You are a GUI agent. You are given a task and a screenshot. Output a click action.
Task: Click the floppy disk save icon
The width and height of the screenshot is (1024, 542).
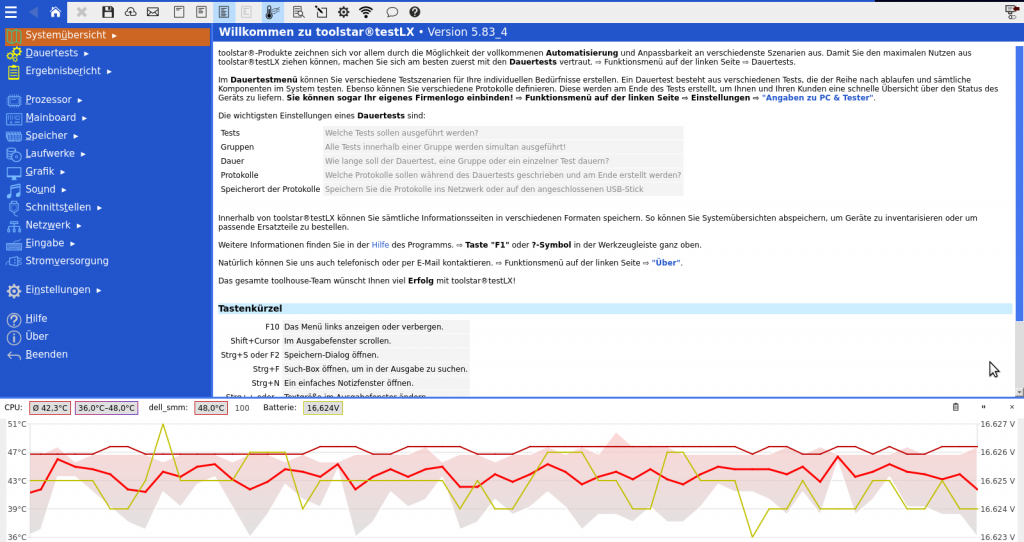click(x=108, y=12)
